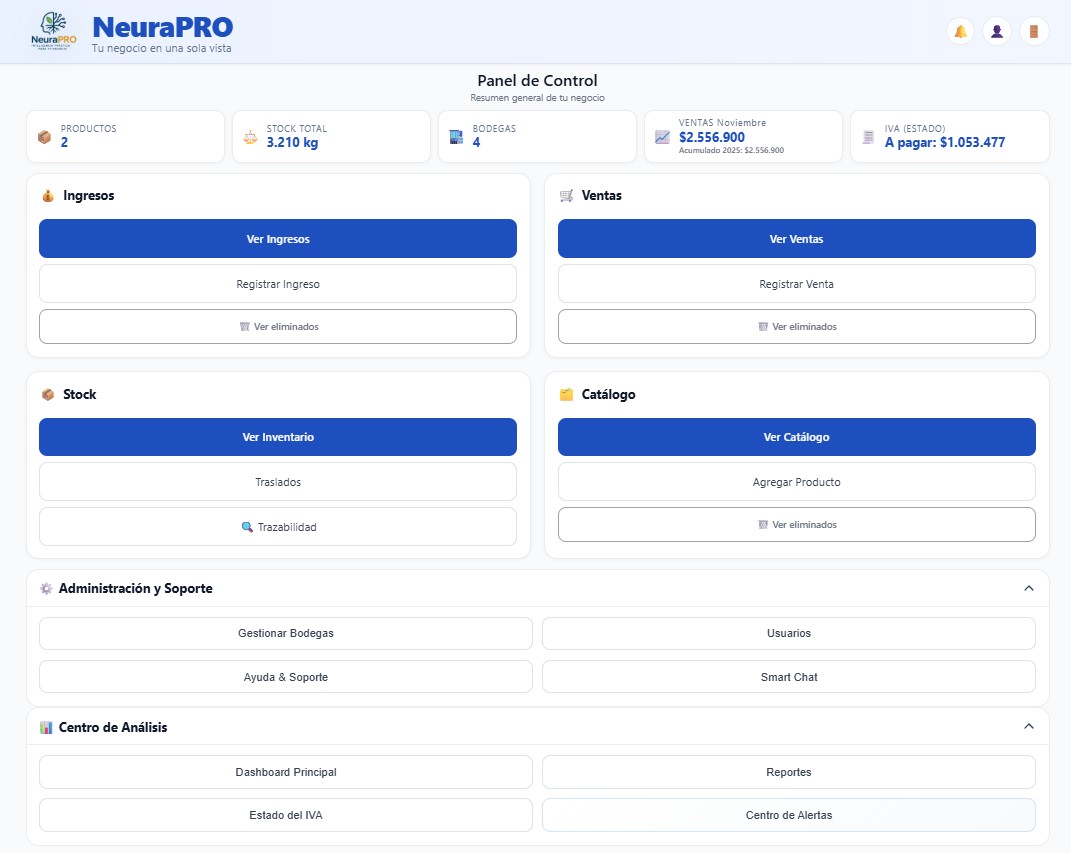Image resolution: width=1071 pixels, height=853 pixels.
Task: Click the PRODUCTOS summary card
Action: pyautogui.click(x=124, y=135)
